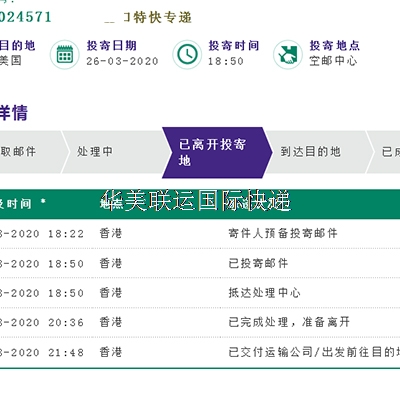Viewport: 400px width, 400px height.
Task: Click the 空邮中心 posting location text
Action: [333, 61]
